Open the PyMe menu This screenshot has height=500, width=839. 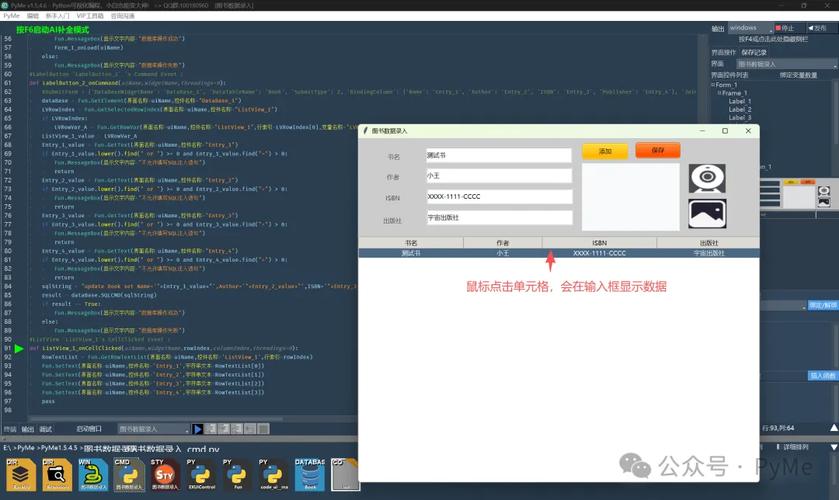tap(11, 16)
